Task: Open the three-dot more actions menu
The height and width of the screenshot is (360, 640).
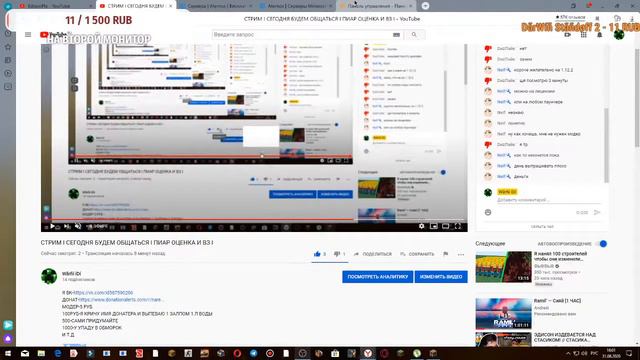Action: tap(461, 254)
